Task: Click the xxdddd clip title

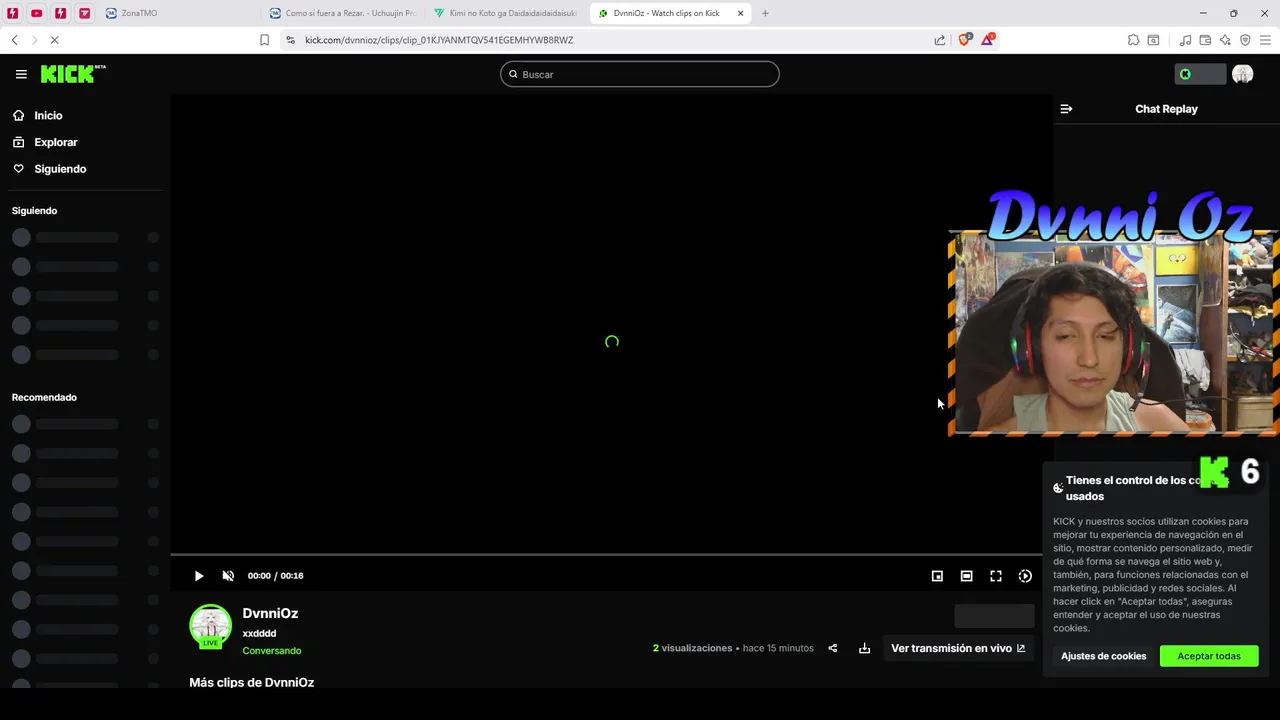Action: pos(259,634)
